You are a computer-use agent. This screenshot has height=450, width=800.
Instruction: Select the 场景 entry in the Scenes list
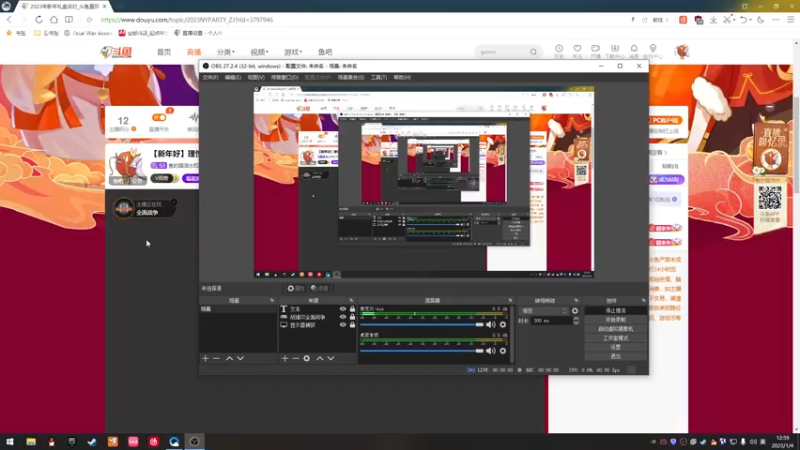pyautogui.click(x=238, y=309)
